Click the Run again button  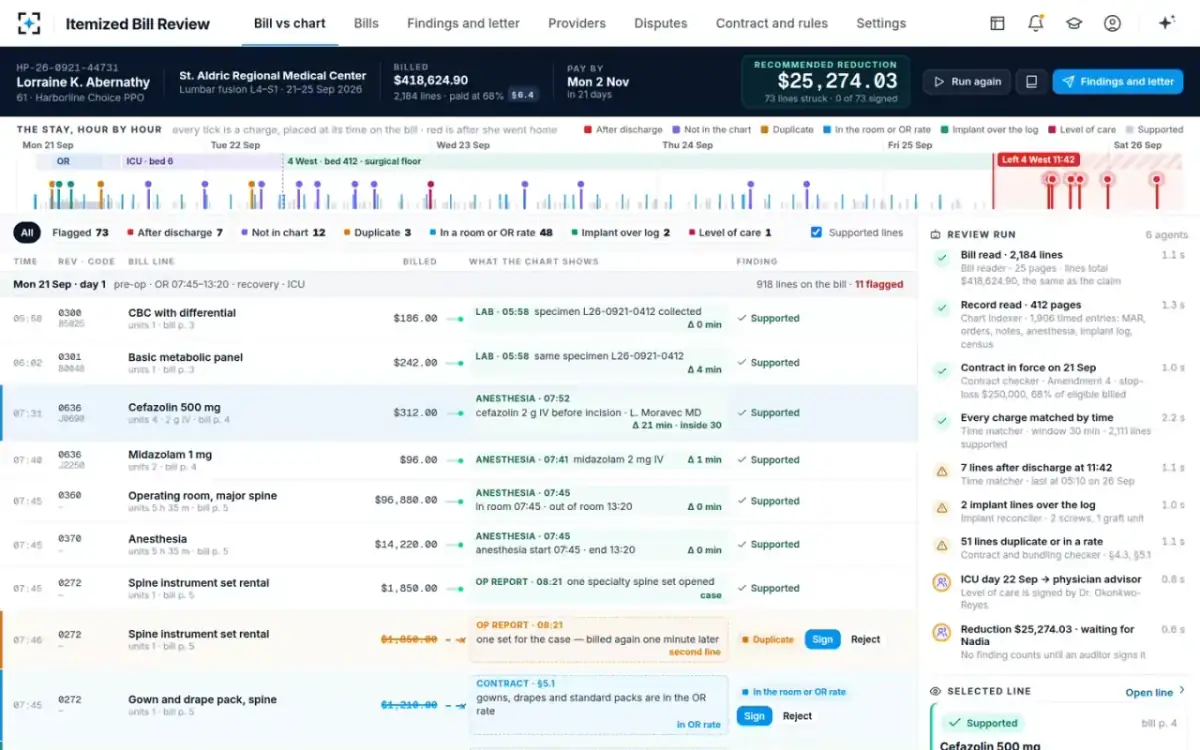(967, 82)
